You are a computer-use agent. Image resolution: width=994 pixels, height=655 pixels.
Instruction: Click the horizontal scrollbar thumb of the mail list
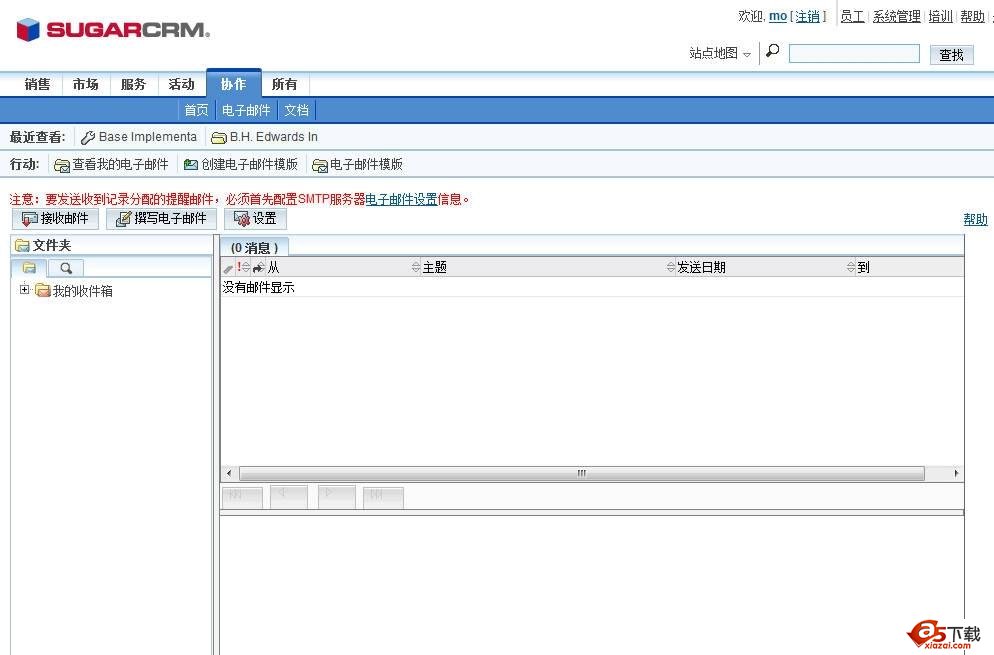581,474
